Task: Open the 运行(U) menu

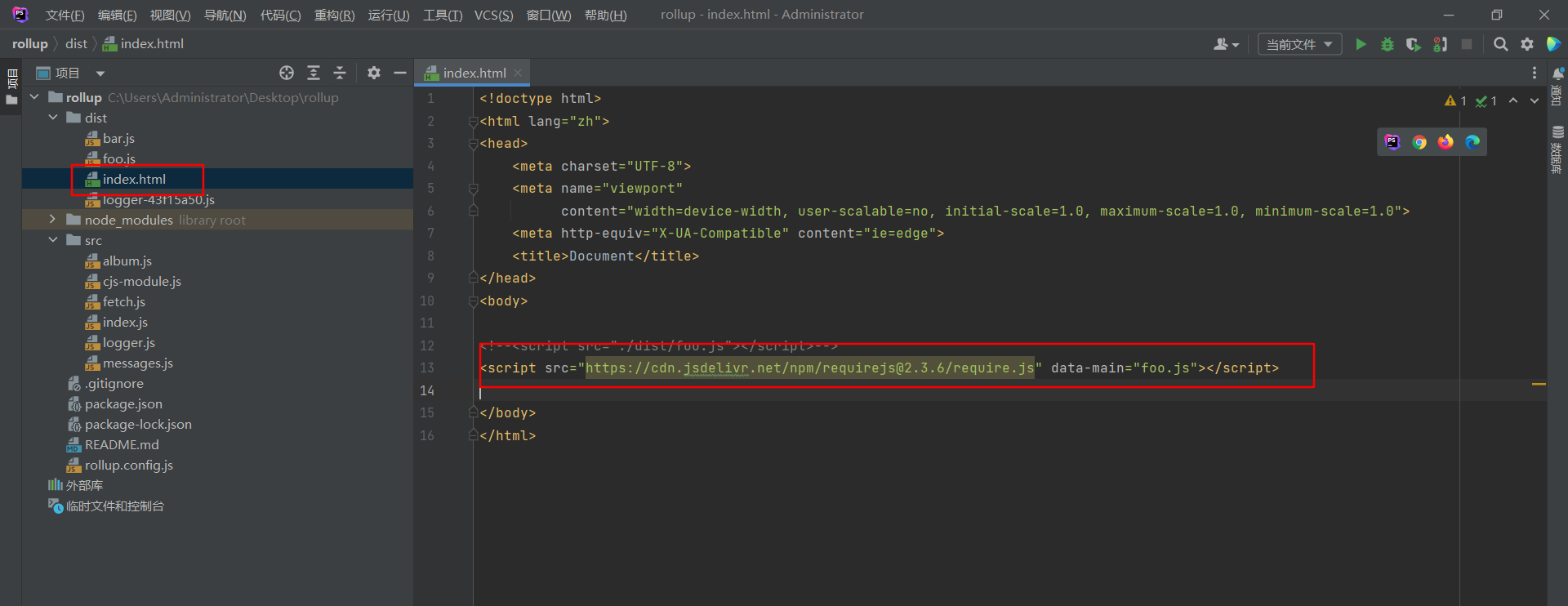Action: tap(389, 15)
